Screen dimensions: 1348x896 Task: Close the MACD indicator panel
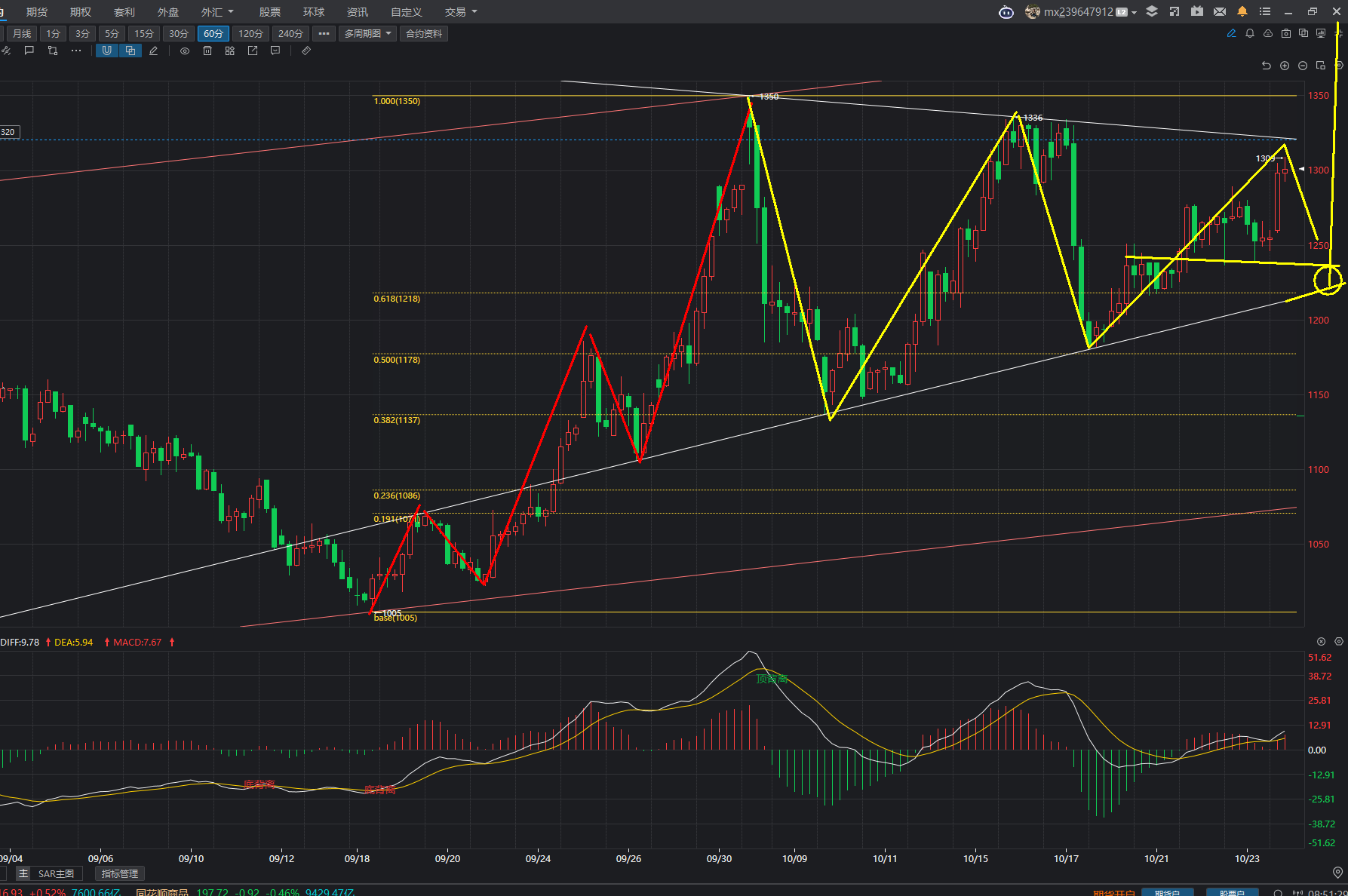(1321, 641)
